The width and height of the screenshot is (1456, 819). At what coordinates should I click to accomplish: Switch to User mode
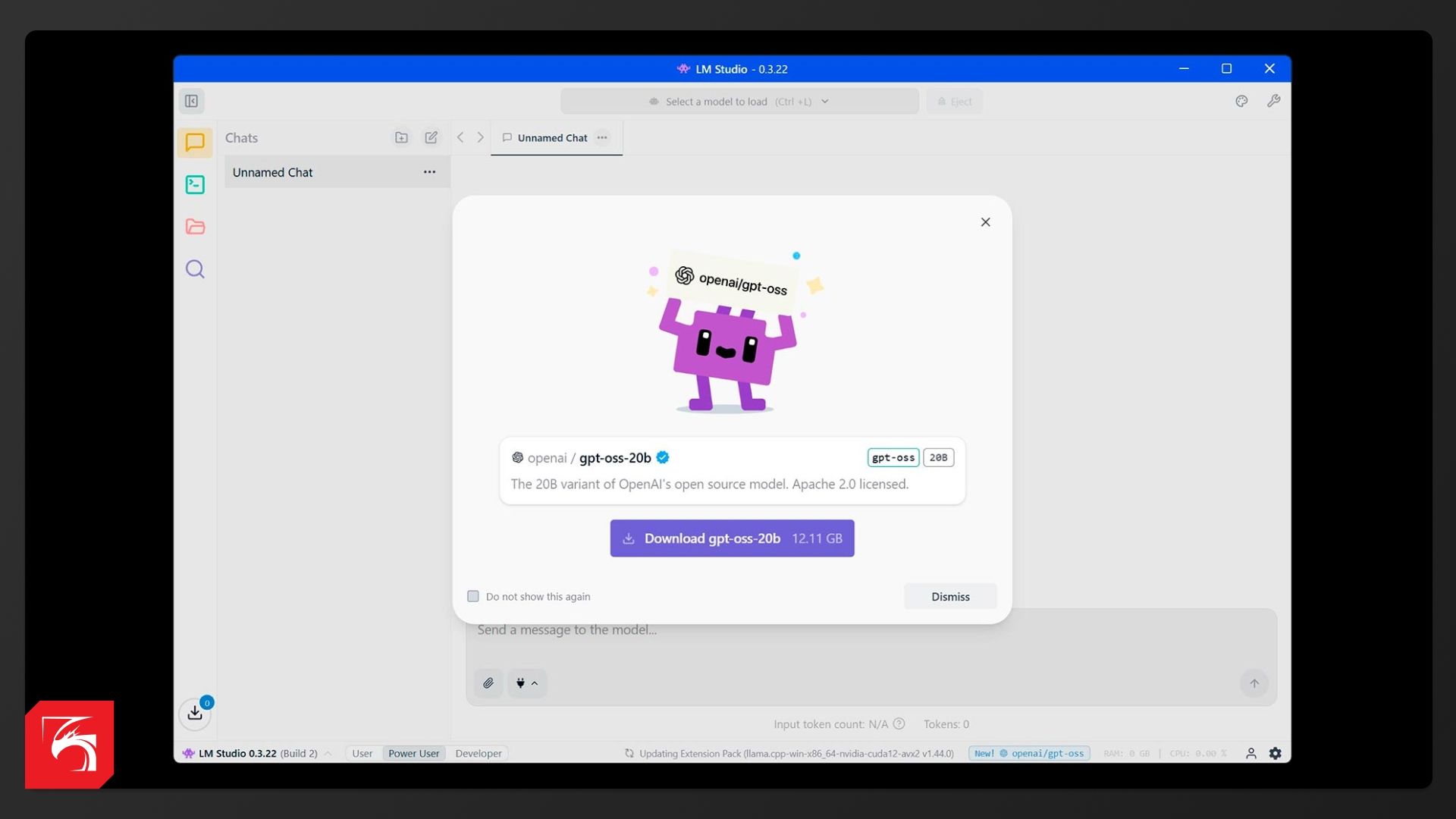pos(362,753)
